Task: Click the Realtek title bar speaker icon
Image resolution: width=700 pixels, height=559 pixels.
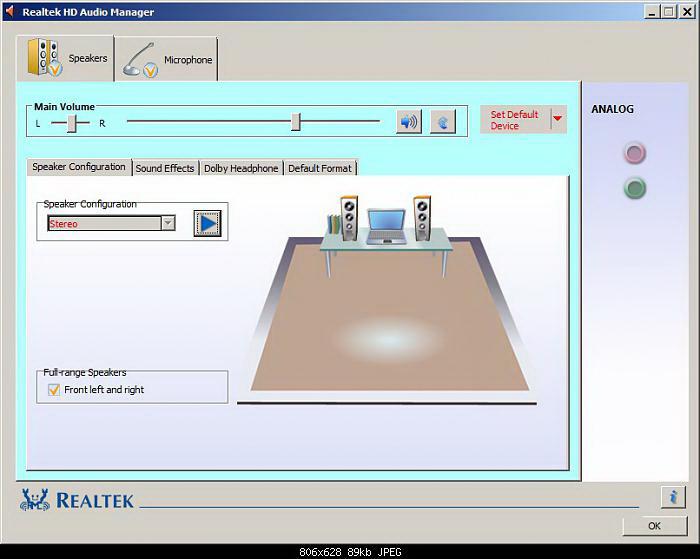Action: pos(9,11)
